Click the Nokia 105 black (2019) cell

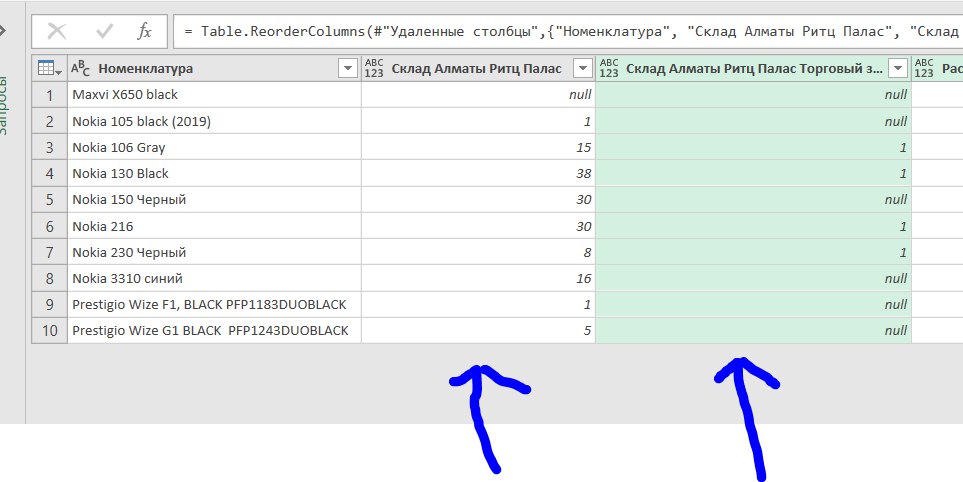point(214,122)
